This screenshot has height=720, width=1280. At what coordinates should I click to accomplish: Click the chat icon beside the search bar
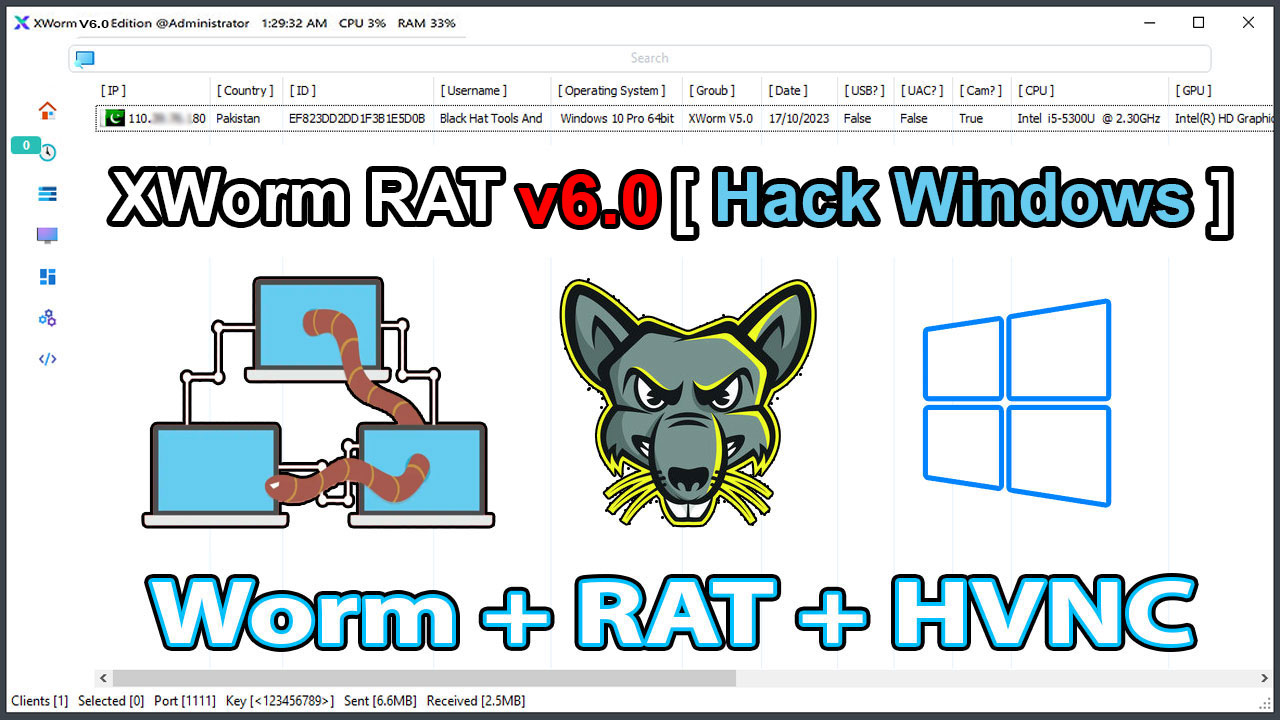click(x=84, y=58)
